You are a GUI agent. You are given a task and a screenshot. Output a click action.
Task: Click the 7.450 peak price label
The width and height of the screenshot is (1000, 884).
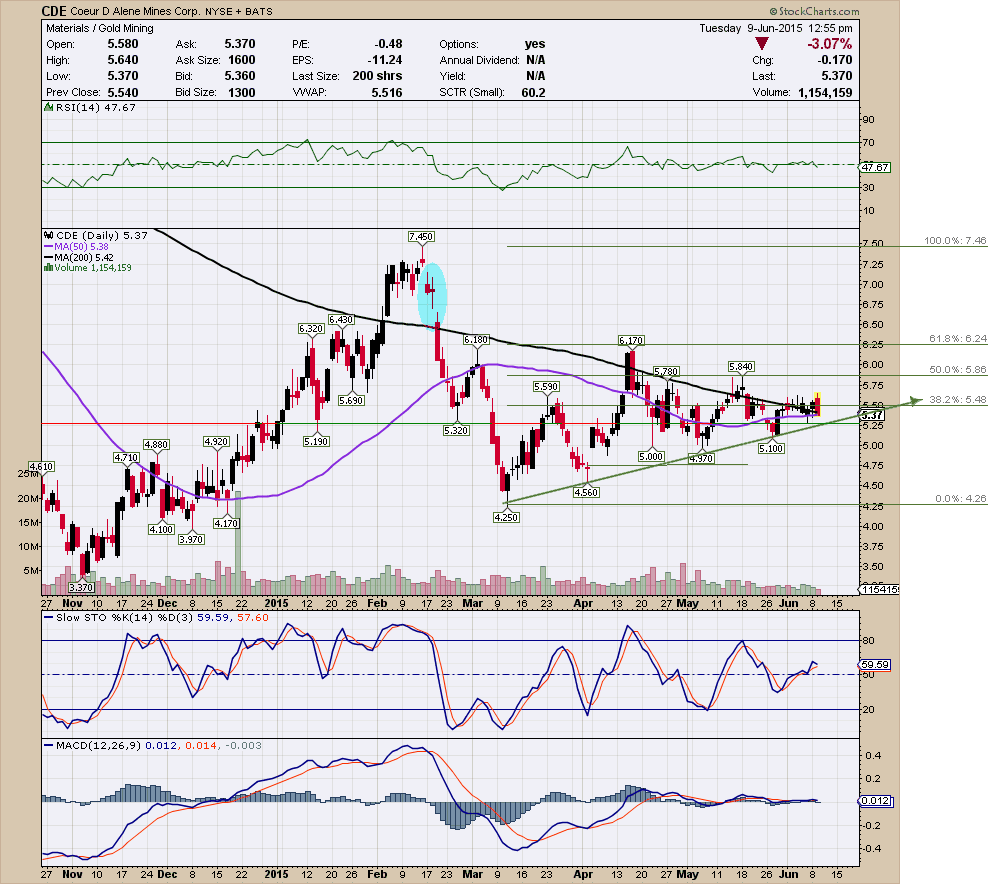[x=421, y=237]
